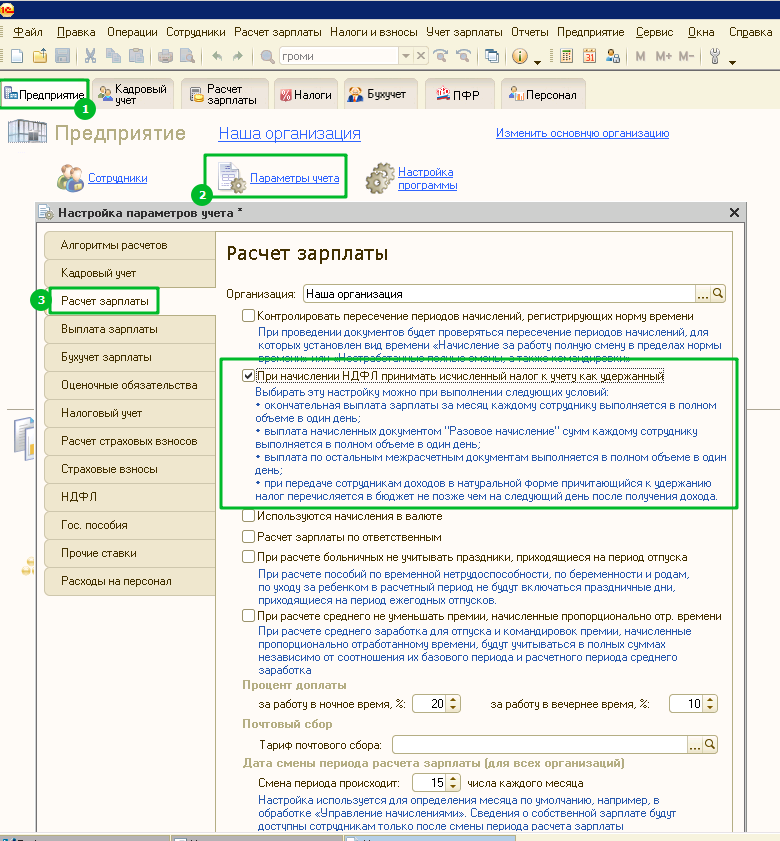
Task: Click the M memory toolbar button
Action: click(640, 56)
